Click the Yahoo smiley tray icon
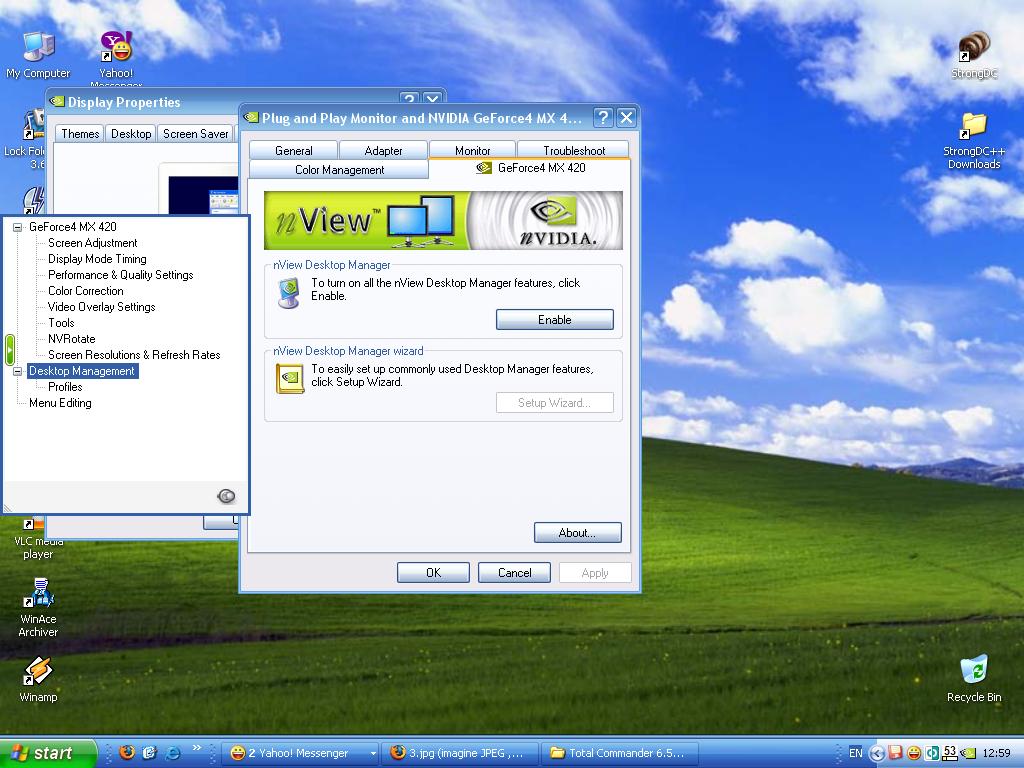The height and width of the screenshot is (768, 1024). point(914,753)
